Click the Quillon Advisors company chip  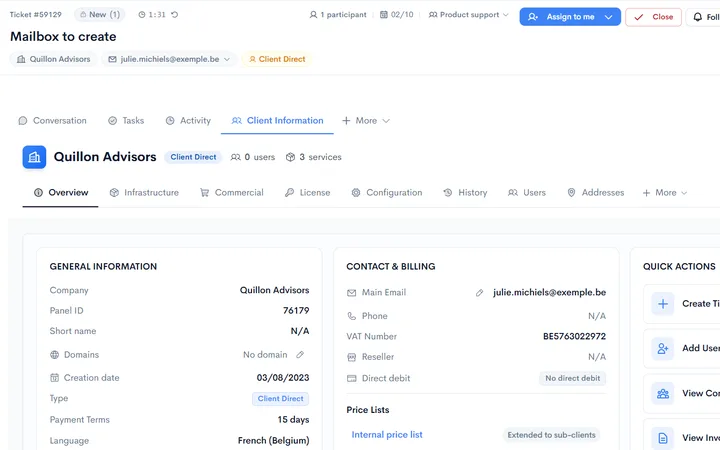coord(54,59)
